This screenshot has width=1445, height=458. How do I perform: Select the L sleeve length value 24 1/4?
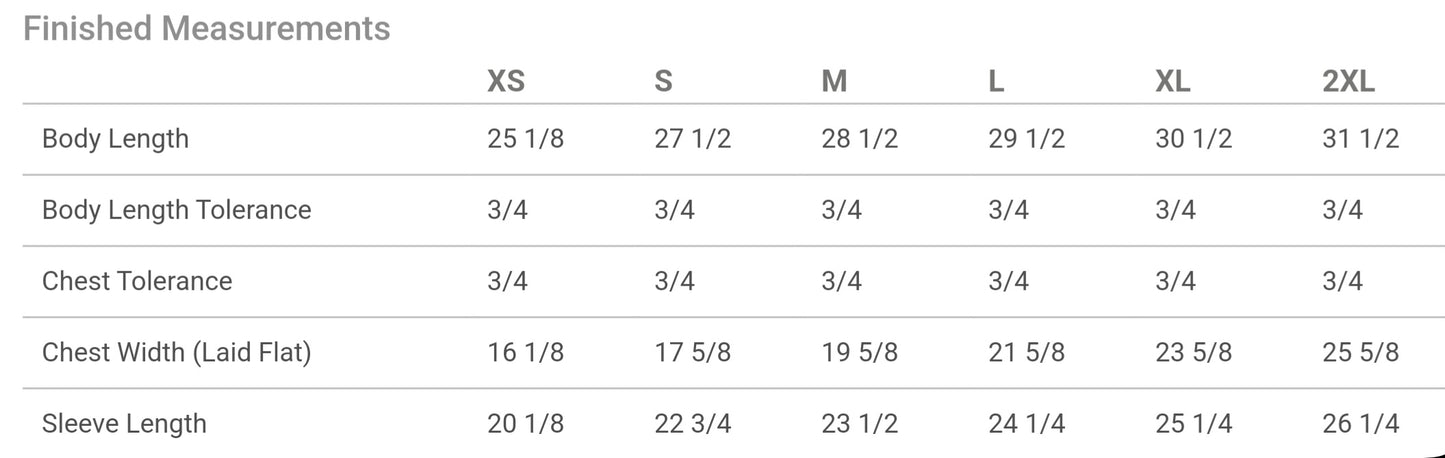point(1026,423)
